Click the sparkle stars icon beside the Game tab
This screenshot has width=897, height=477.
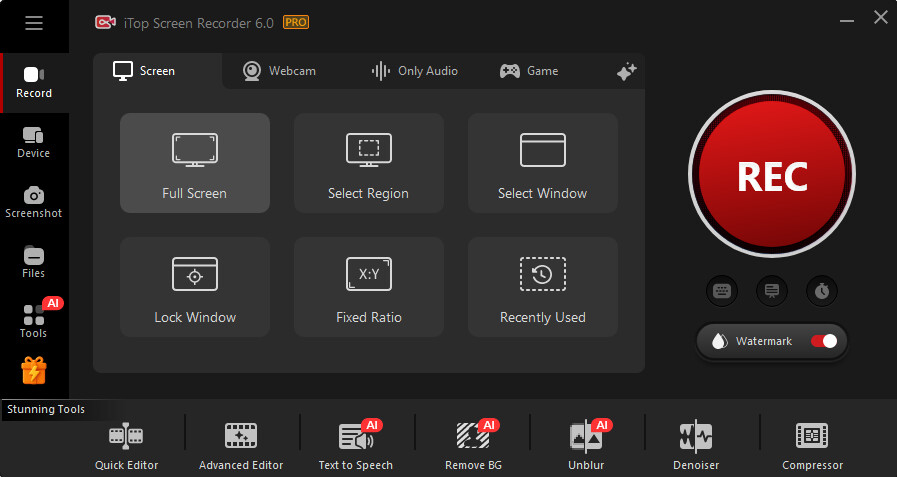(x=627, y=71)
